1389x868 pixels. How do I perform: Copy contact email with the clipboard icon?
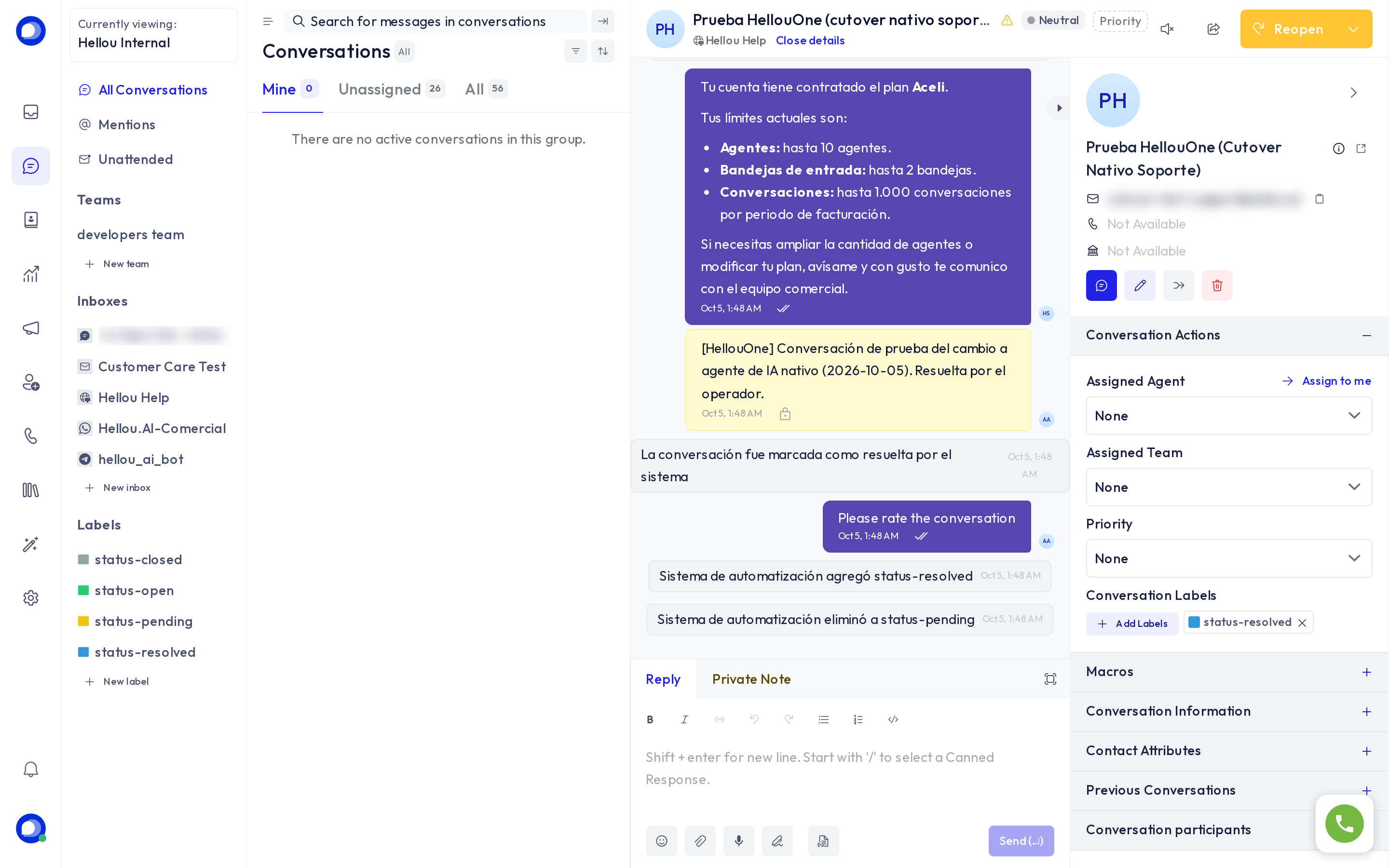point(1319,199)
